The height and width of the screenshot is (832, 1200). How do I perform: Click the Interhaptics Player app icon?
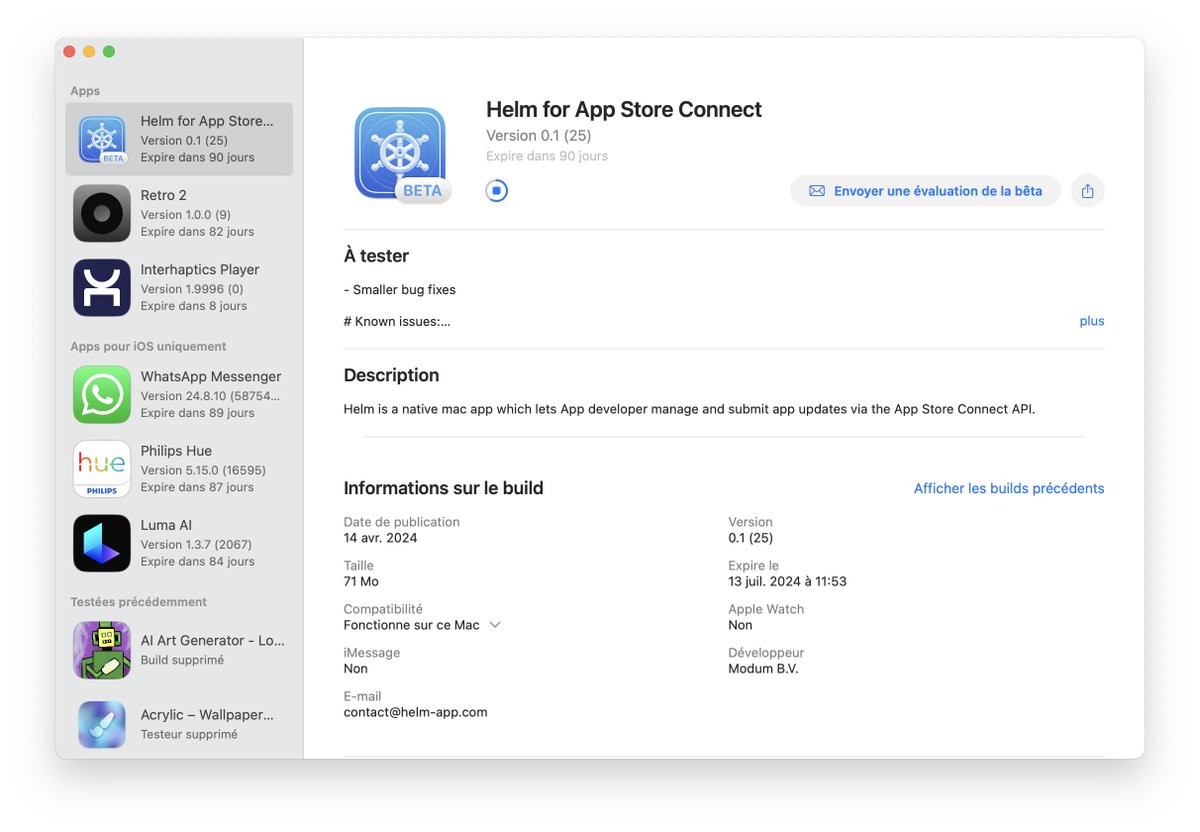coord(102,288)
